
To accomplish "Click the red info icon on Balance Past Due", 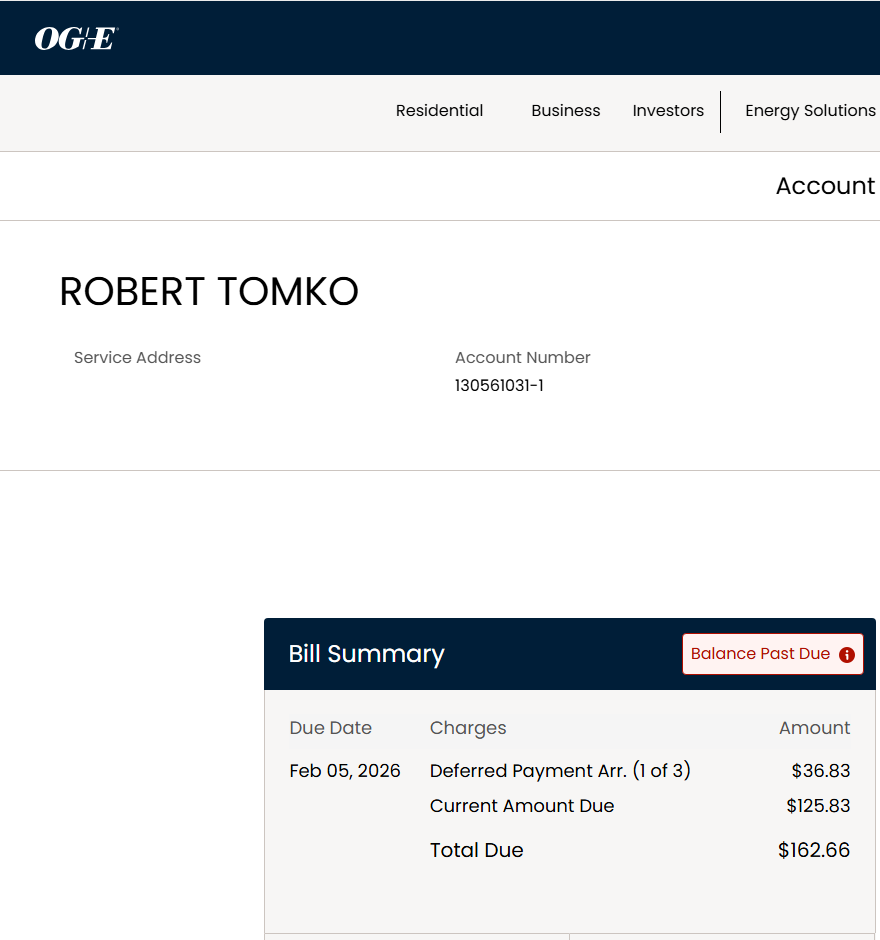I will (847, 655).
